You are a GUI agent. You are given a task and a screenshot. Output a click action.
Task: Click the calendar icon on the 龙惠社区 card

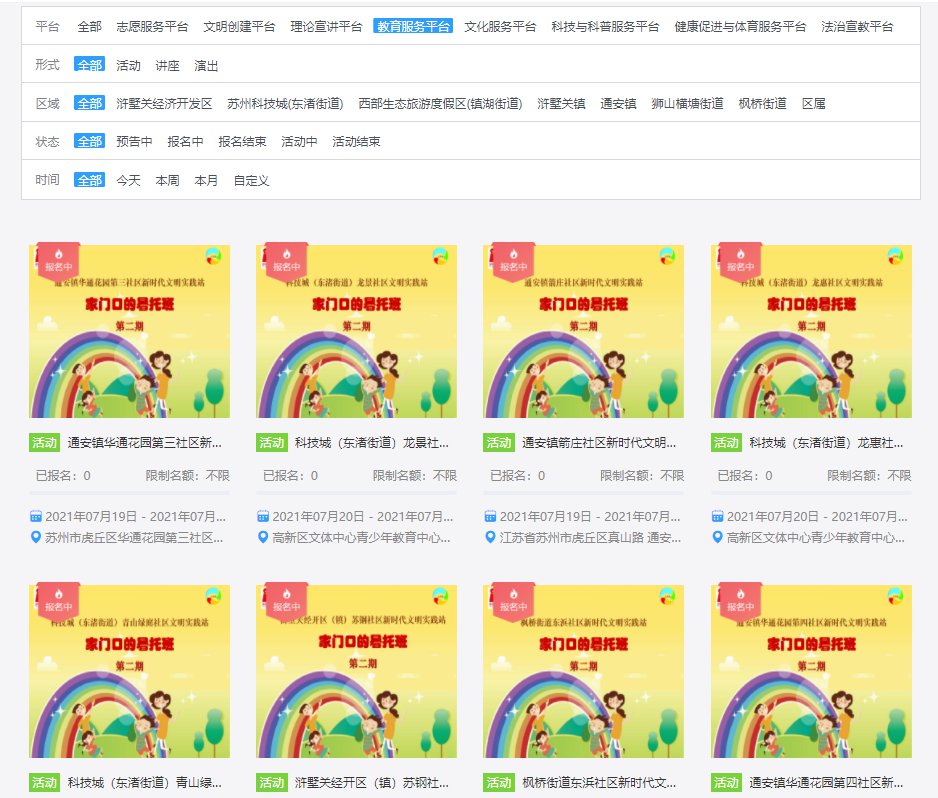point(717,516)
